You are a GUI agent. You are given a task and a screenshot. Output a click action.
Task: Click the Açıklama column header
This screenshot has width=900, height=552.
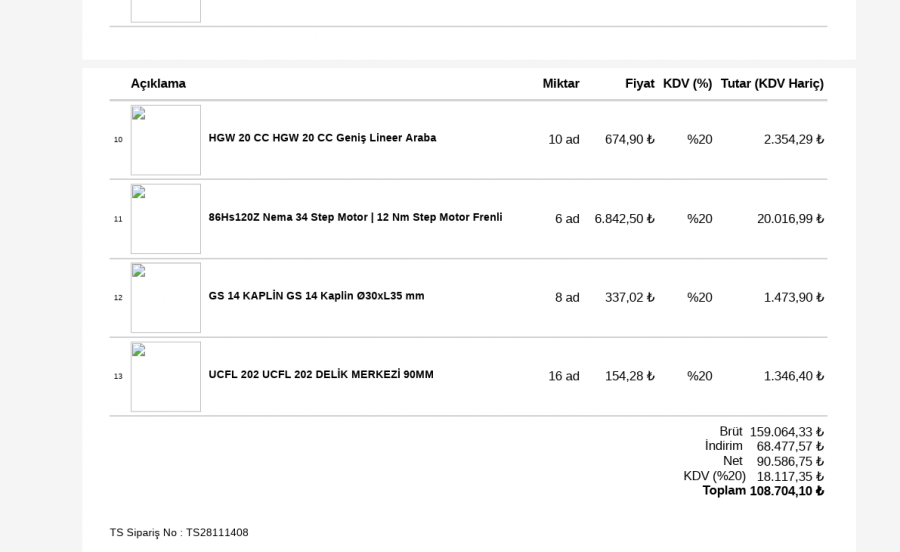(158, 84)
